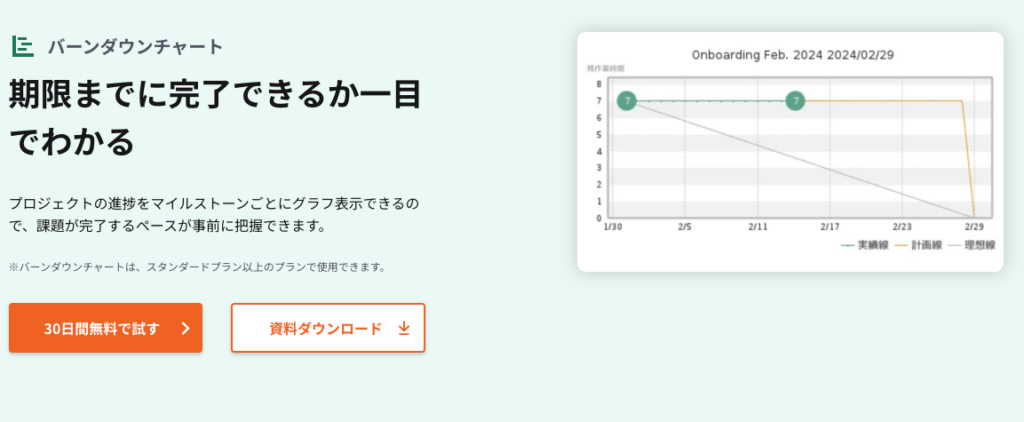Viewport: 1024px width, 422px height.
Task: Click the first green 7 marker on chart
Action: pos(626,100)
